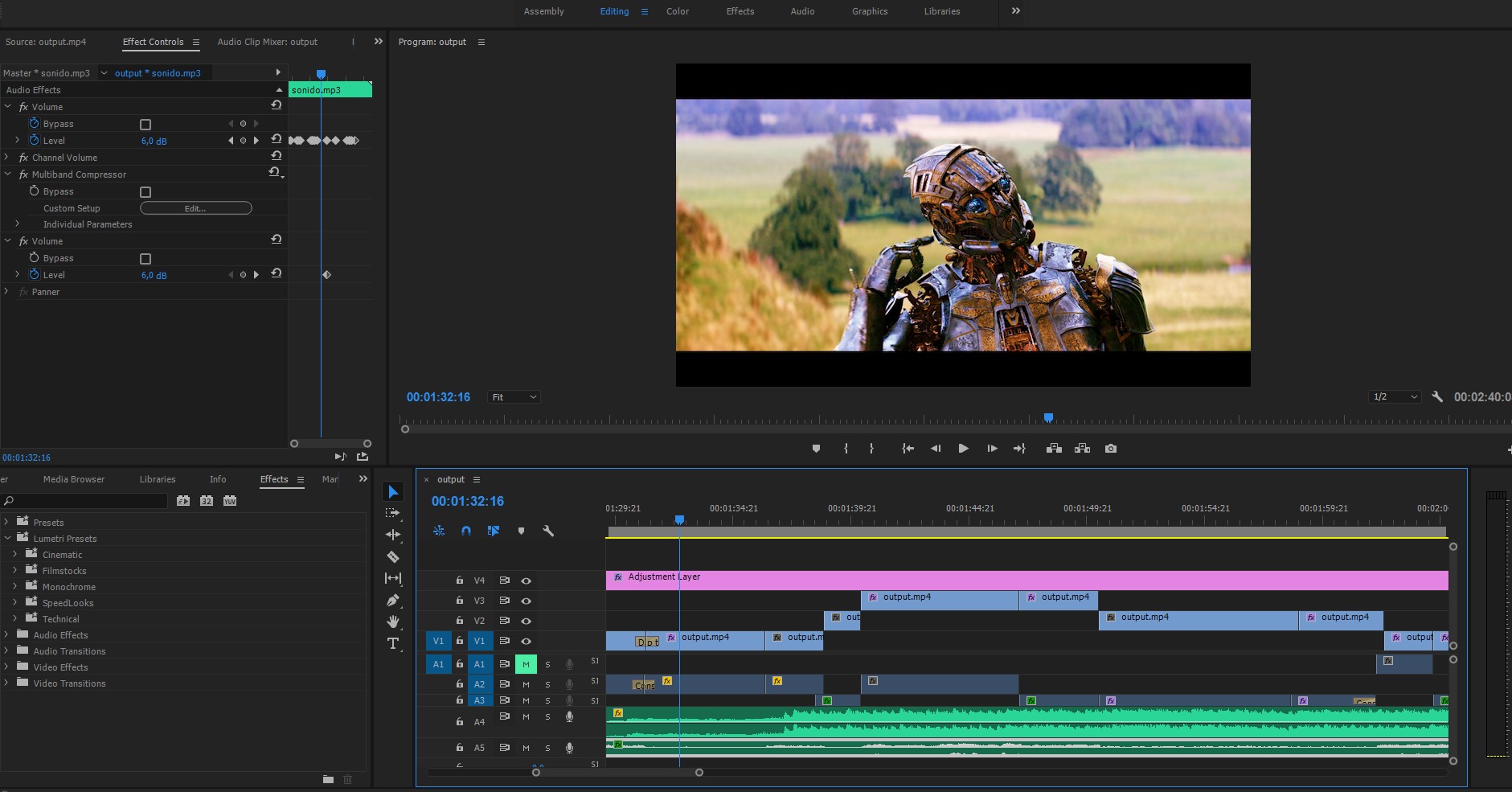Collapse Lumetri Presets folder

pos(6,538)
